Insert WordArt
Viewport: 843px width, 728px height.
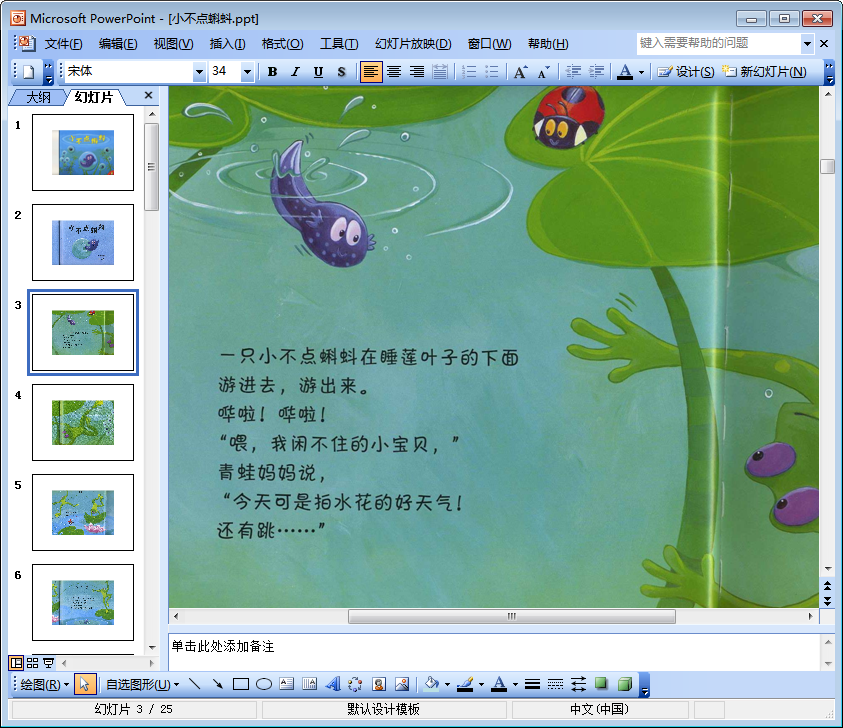click(x=333, y=684)
